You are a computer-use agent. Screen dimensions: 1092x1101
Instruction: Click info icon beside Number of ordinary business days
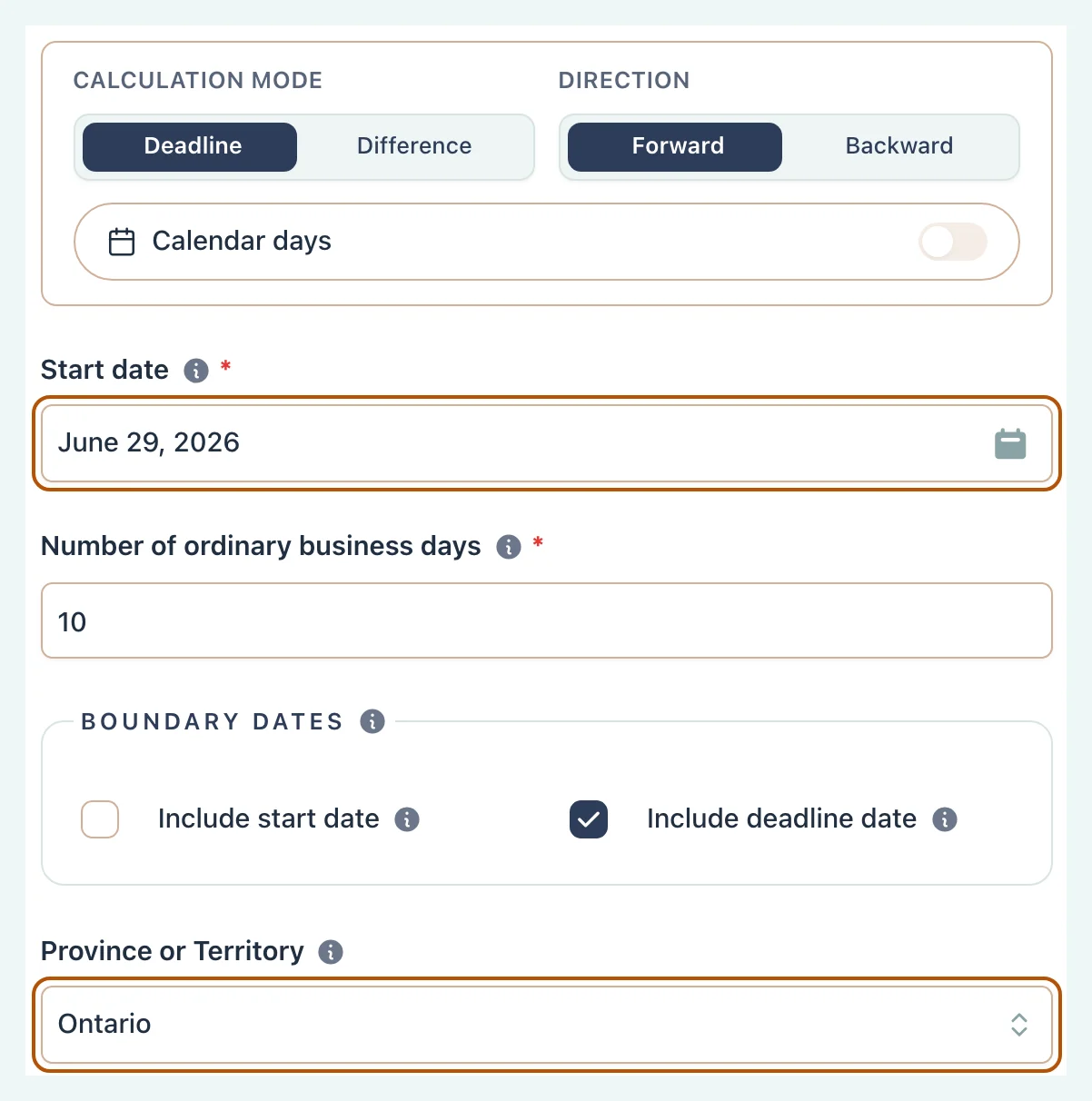point(509,547)
